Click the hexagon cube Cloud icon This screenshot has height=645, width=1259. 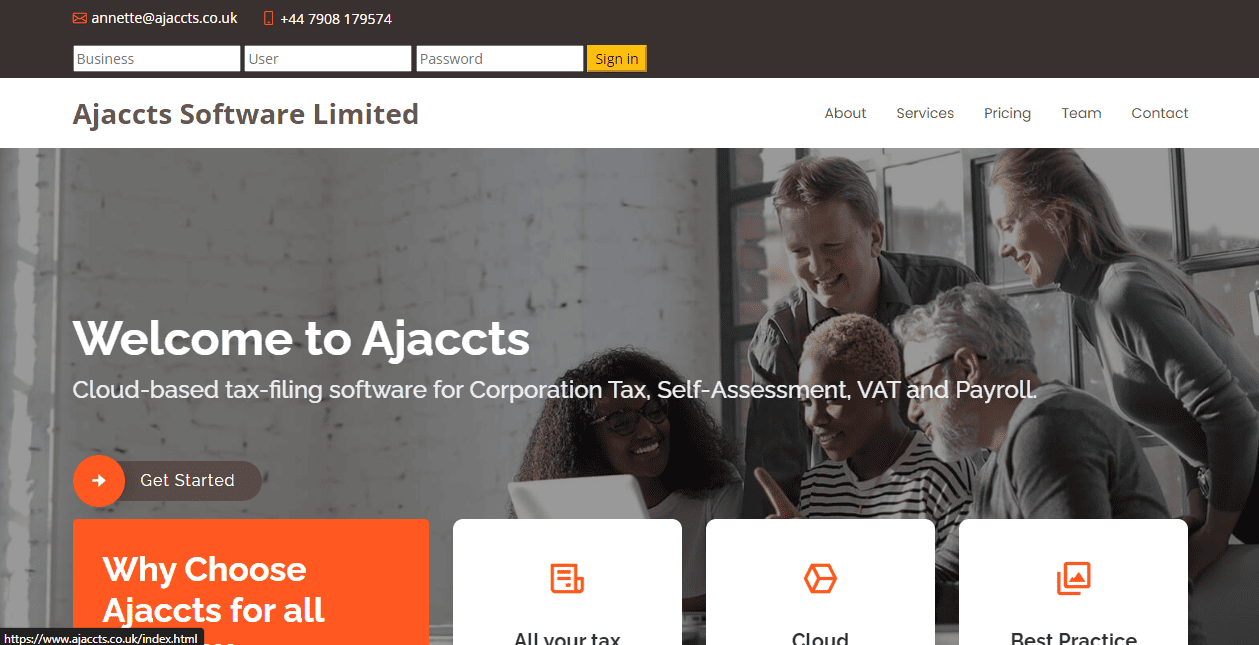click(820, 578)
